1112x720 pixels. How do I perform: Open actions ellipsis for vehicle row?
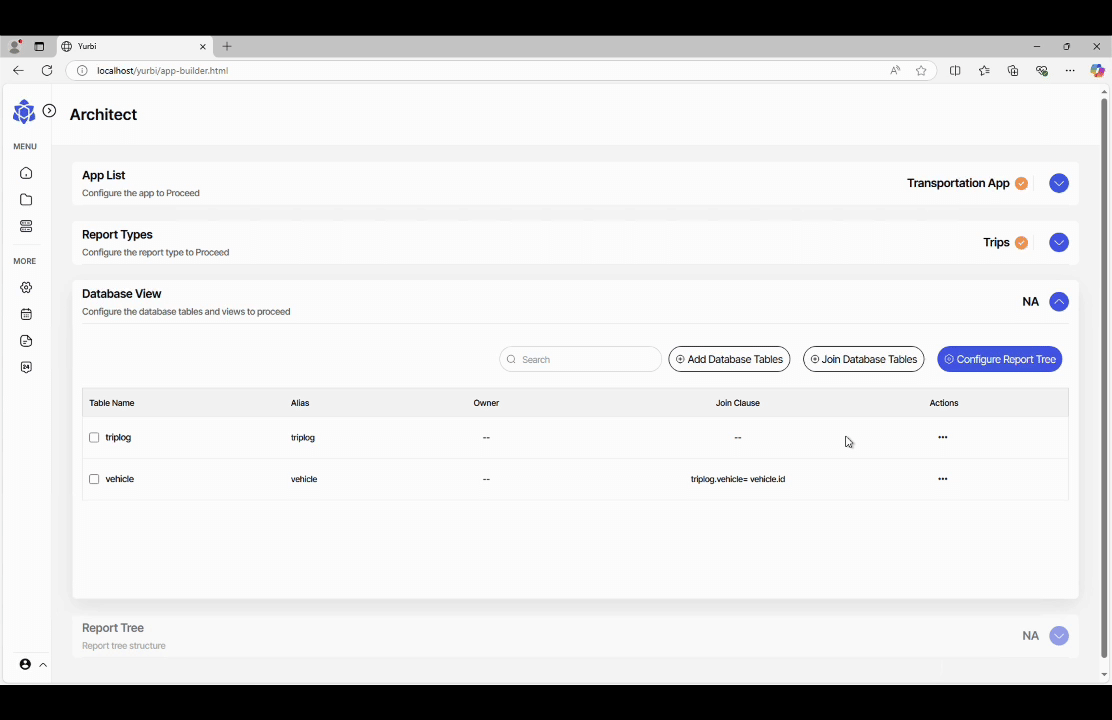pos(942,479)
